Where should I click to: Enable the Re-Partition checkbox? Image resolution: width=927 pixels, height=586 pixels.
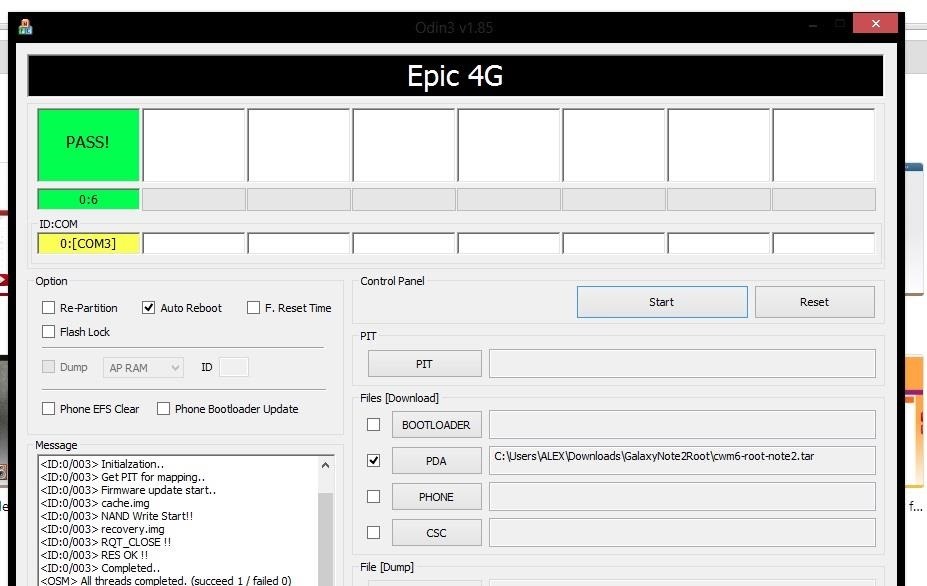point(48,307)
